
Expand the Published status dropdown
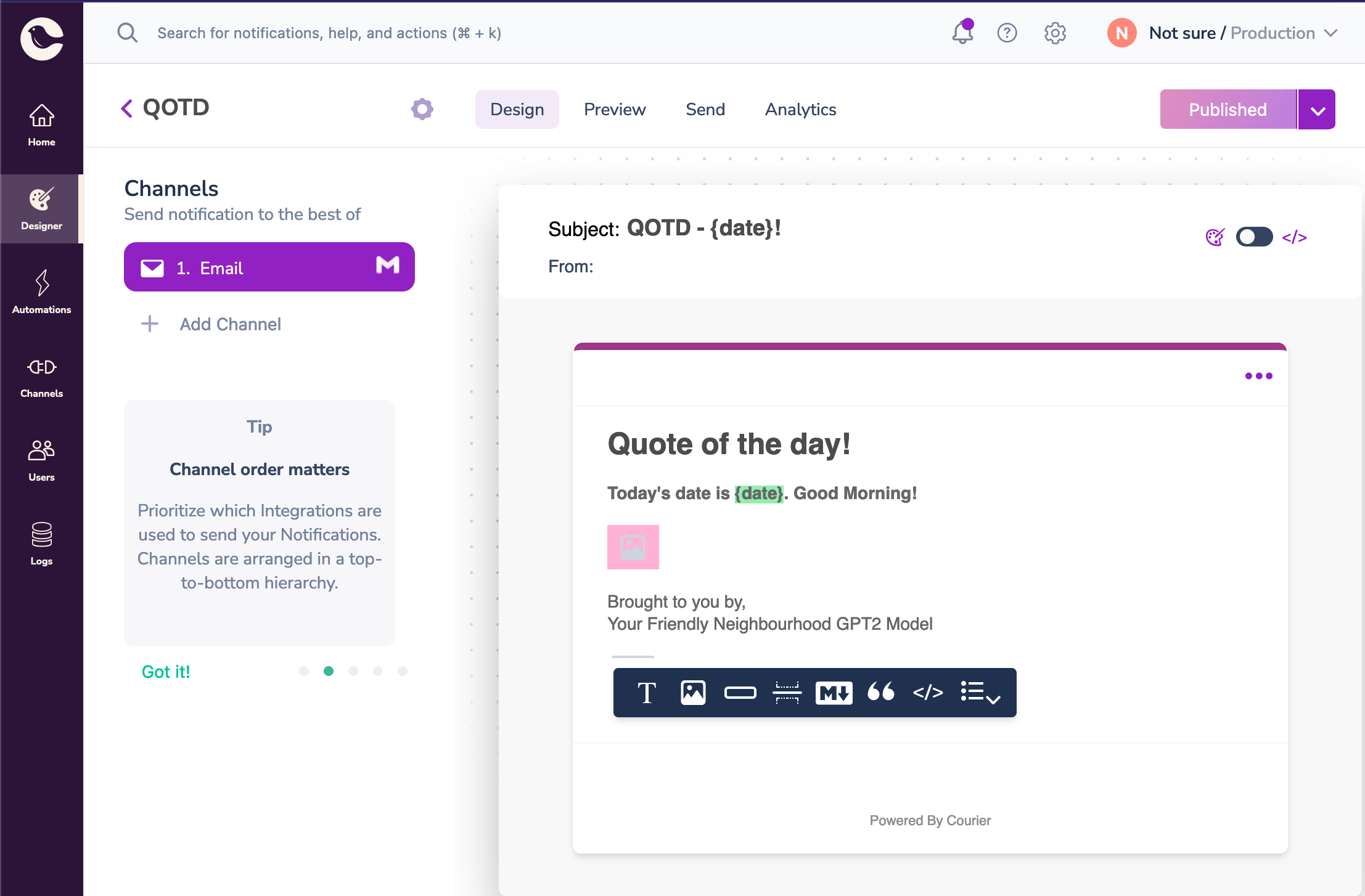pyautogui.click(x=1318, y=109)
